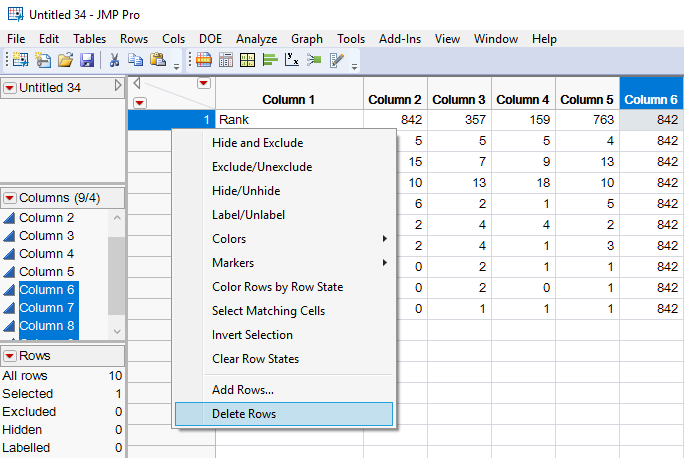Click the Paste clipboard icon
Image resolution: width=684 pixels, height=458 pixels.
158,59
